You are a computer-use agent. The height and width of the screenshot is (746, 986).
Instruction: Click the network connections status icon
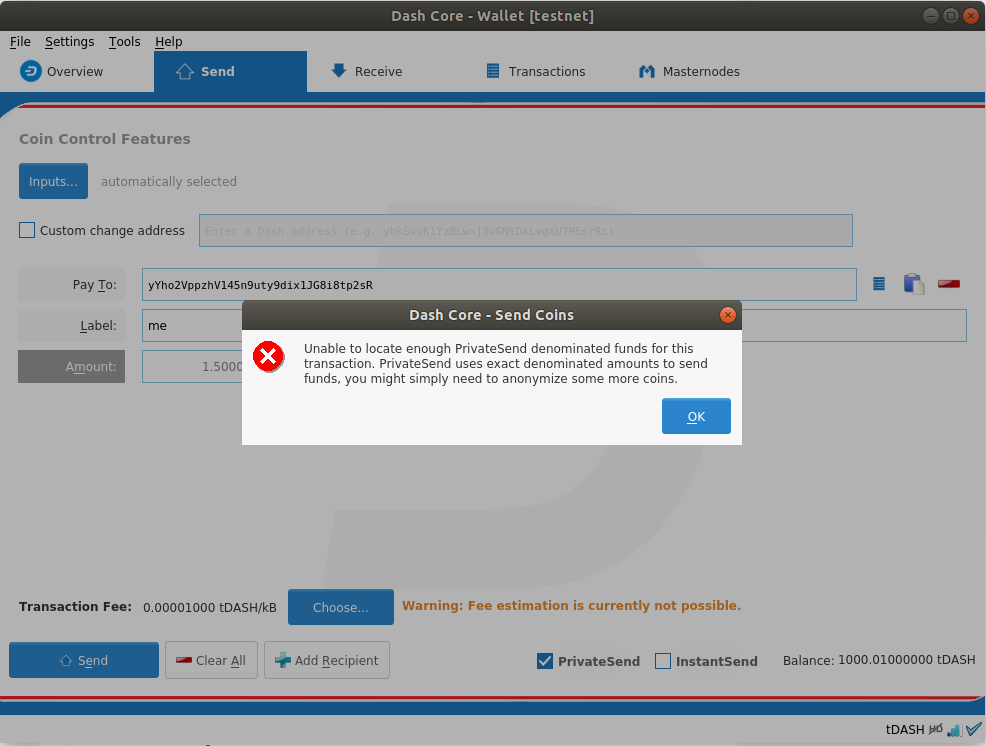tap(955, 730)
